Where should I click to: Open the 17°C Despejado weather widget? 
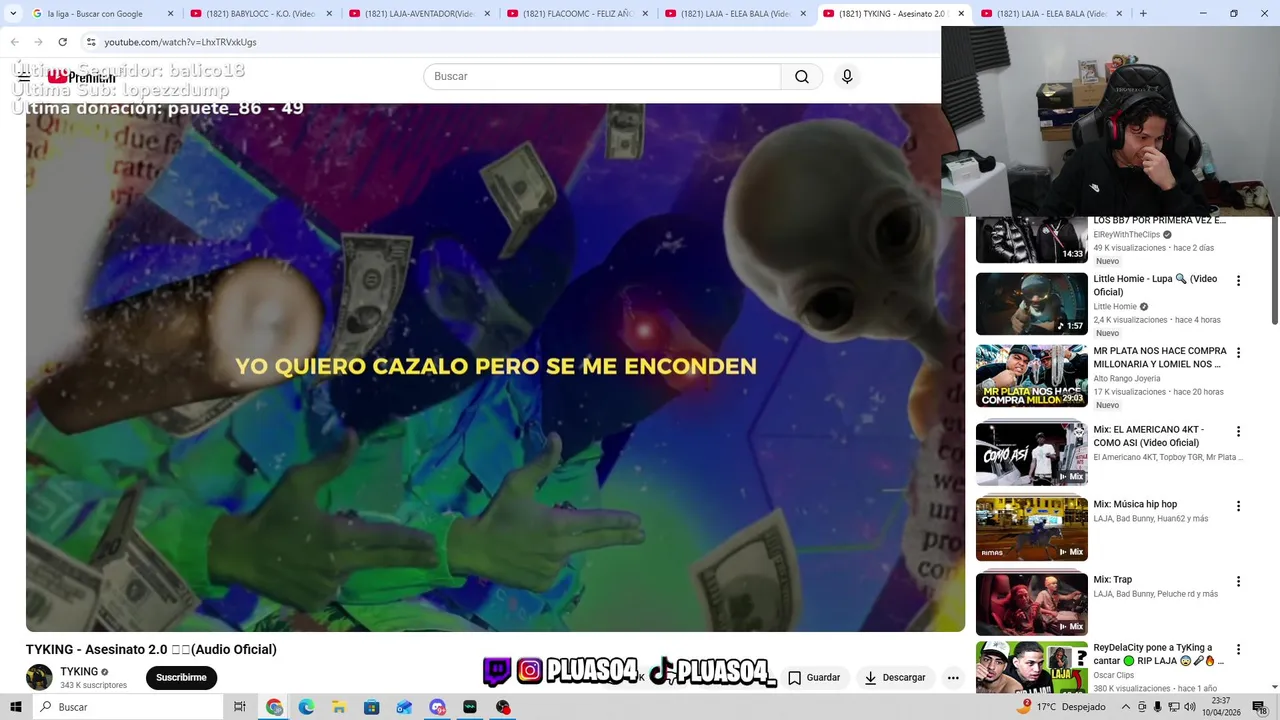click(x=1060, y=707)
